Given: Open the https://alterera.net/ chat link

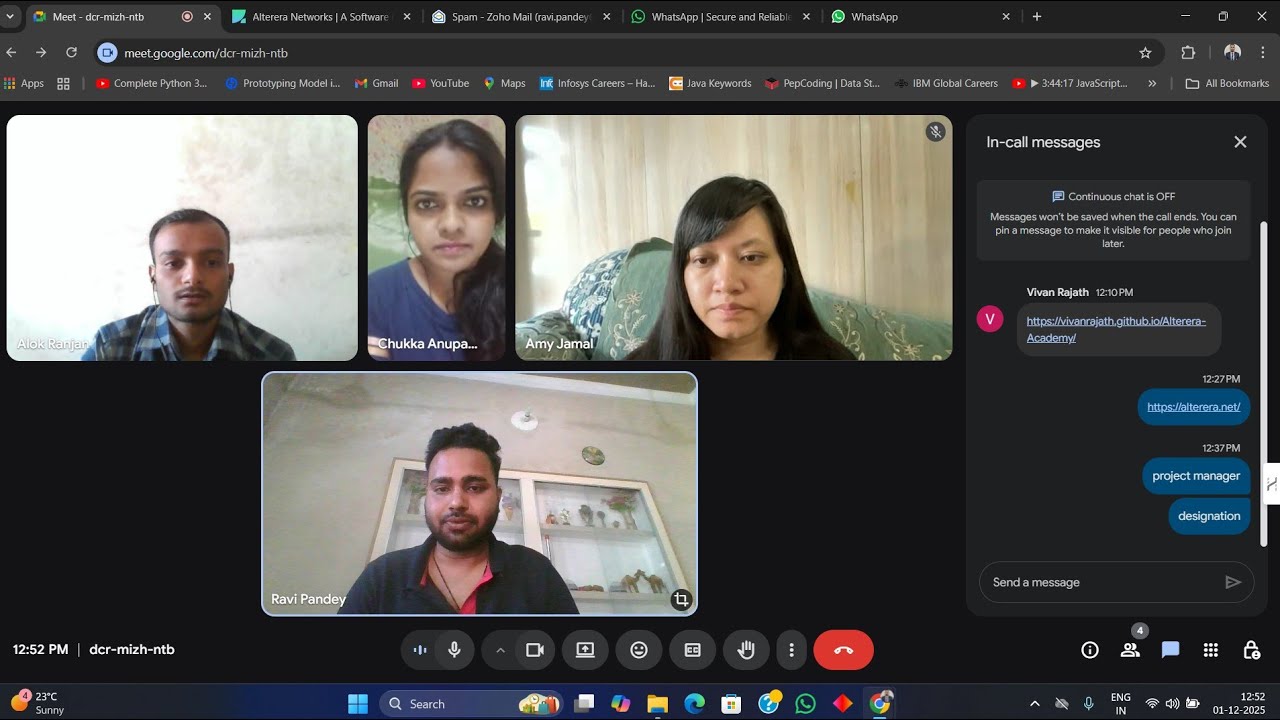Looking at the screenshot, I should click(x=1193, y=407).
